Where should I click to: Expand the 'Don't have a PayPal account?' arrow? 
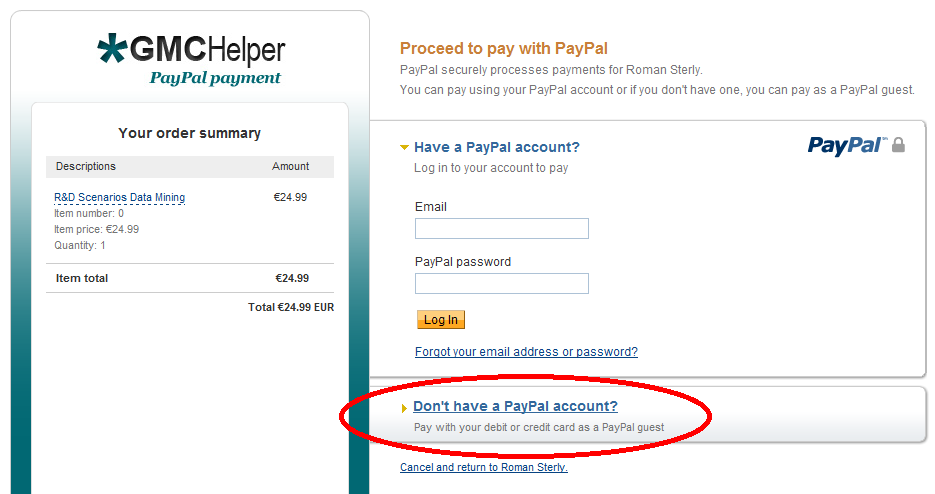click(405, 408)
